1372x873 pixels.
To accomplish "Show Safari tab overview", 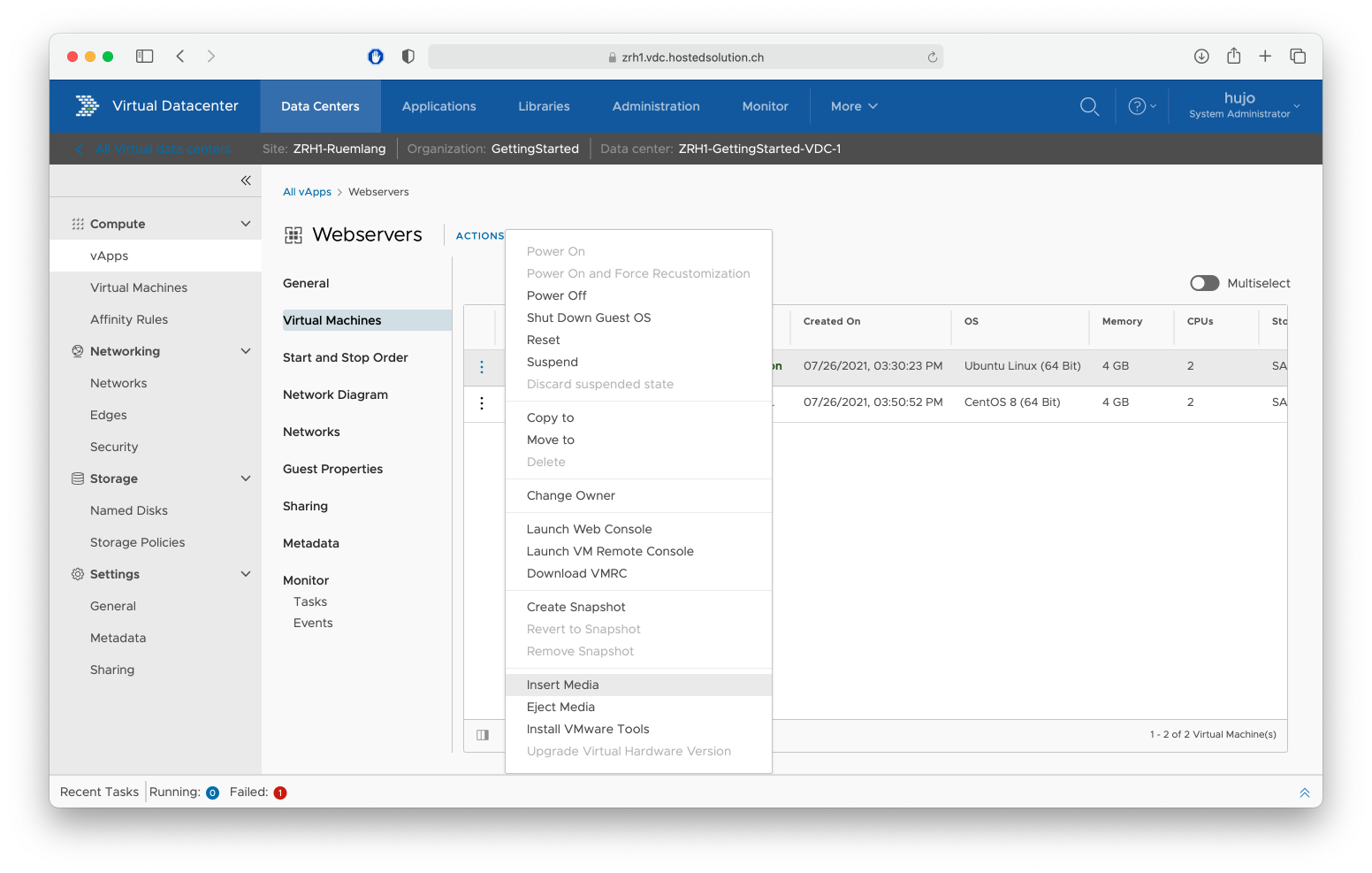I will pos(1298,57).
